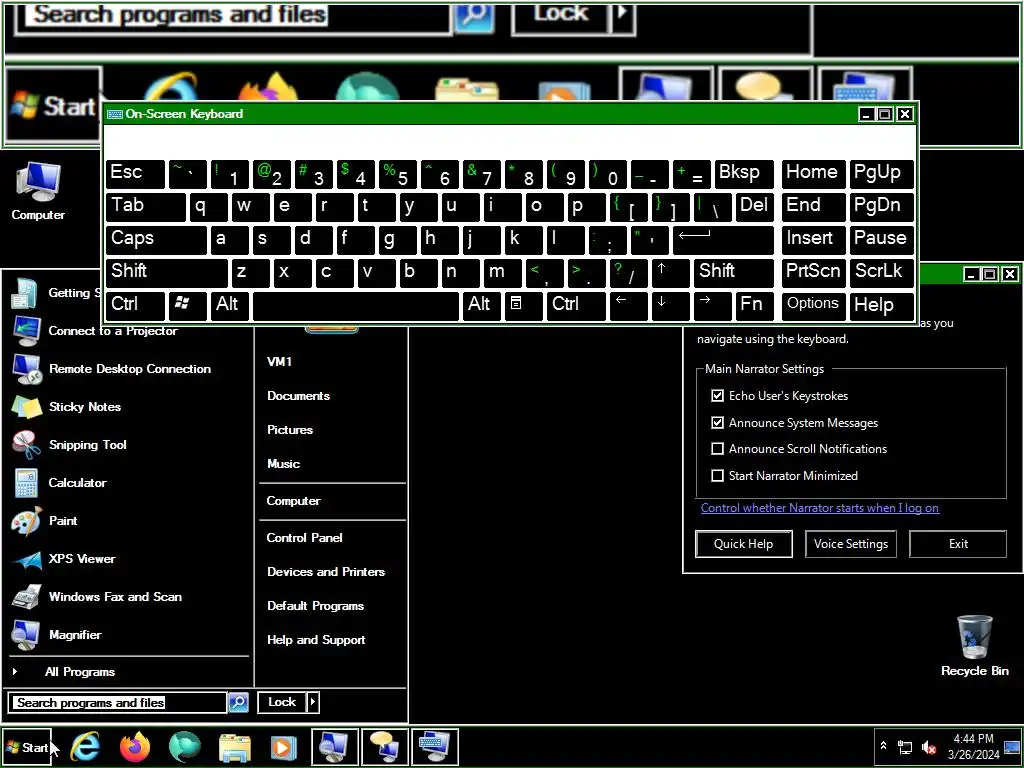Open Internet Explorer from the taskbar
This screenshot has width=1024, height=768.
[85, 747]
